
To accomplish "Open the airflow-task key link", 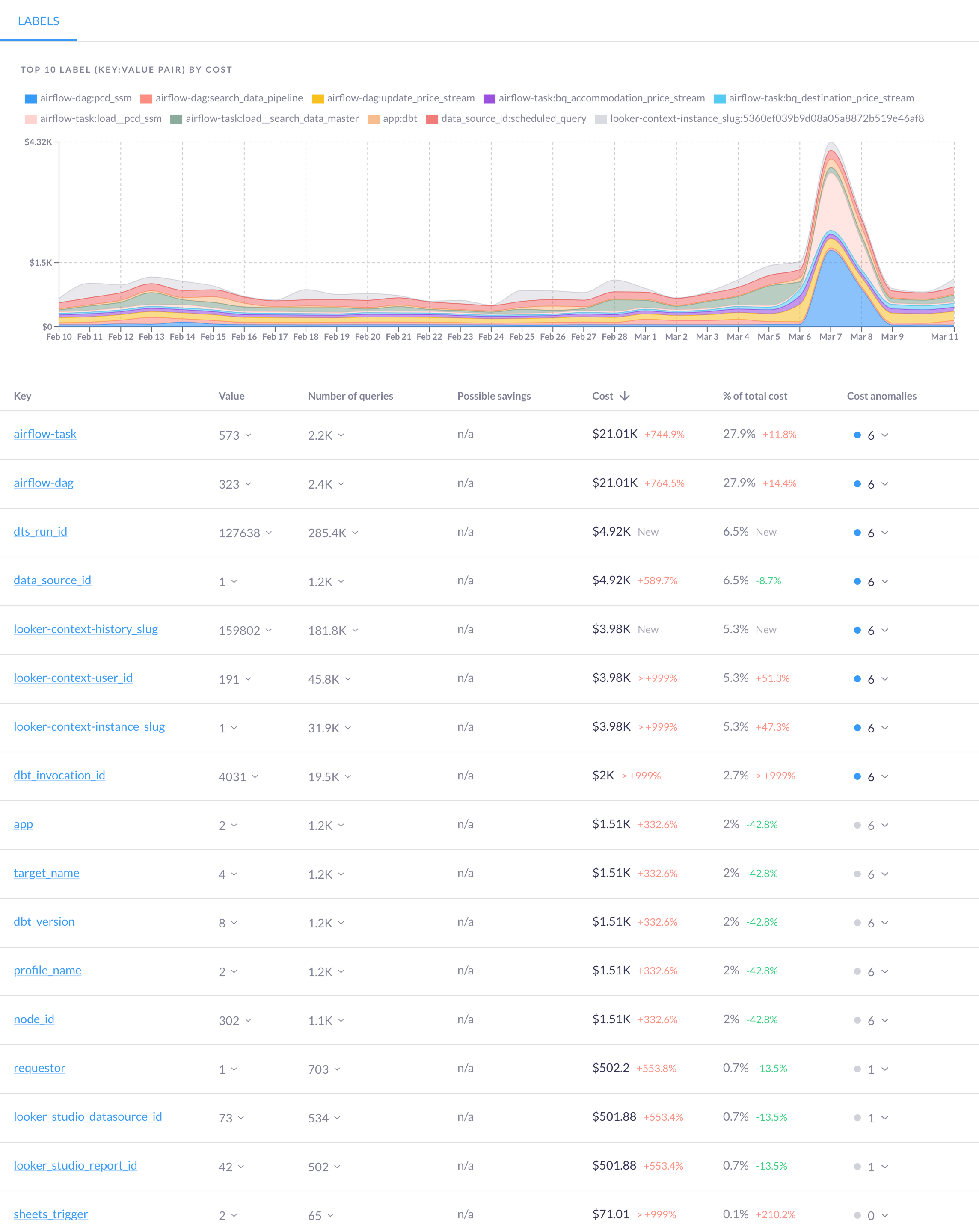I will [x=45, y=434].
